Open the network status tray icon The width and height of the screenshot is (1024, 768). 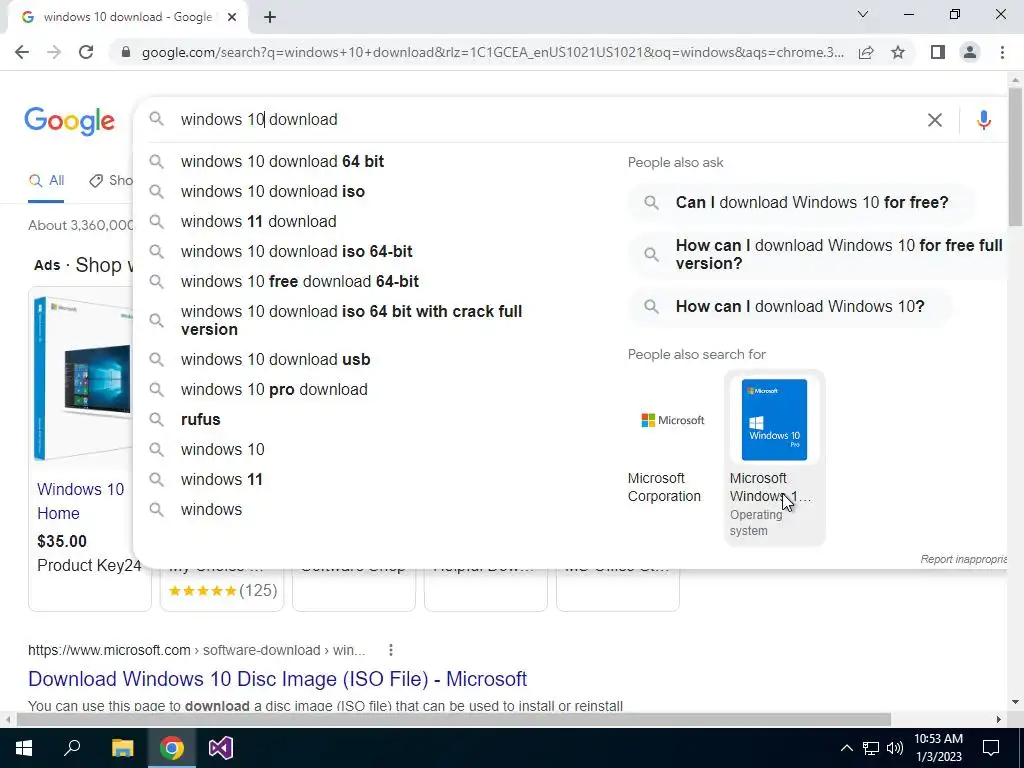point(871,748)
